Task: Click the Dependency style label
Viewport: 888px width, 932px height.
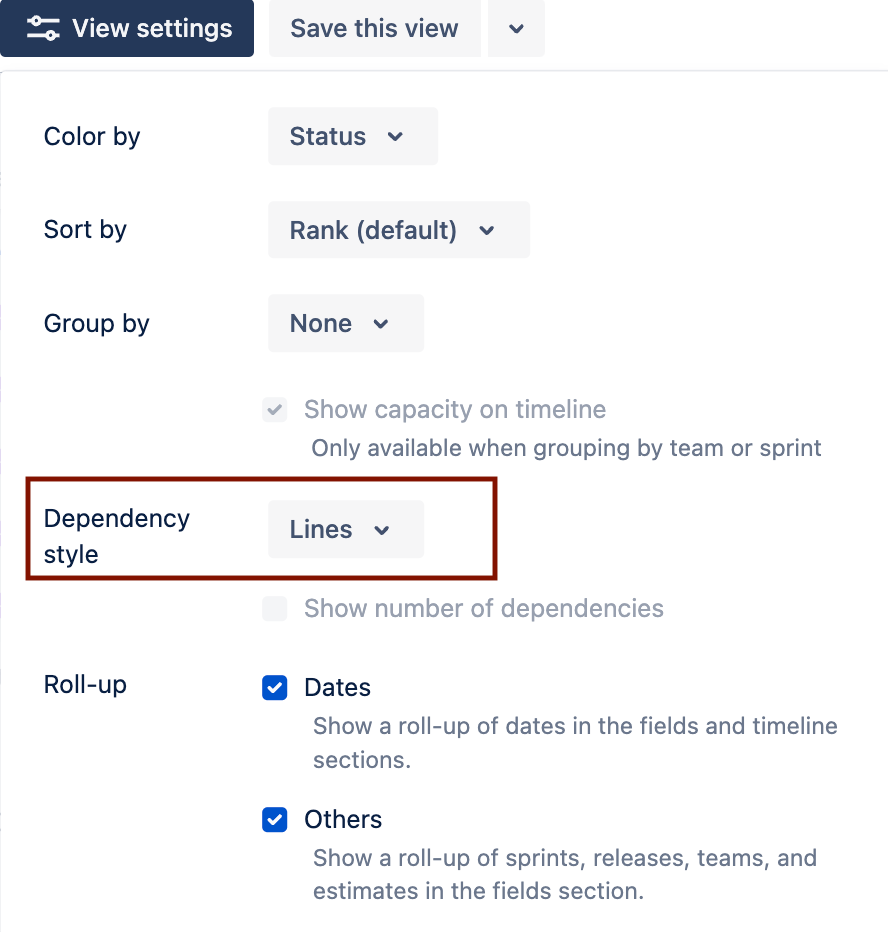Action: (117, 536)
